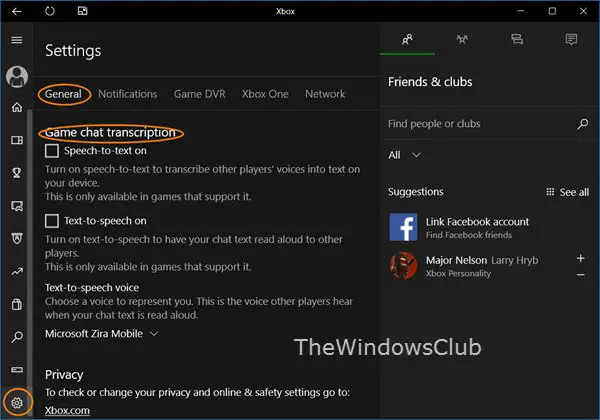Select the Parties tab icon
This screenshot has height=420, width=600.
click(462, 39)
